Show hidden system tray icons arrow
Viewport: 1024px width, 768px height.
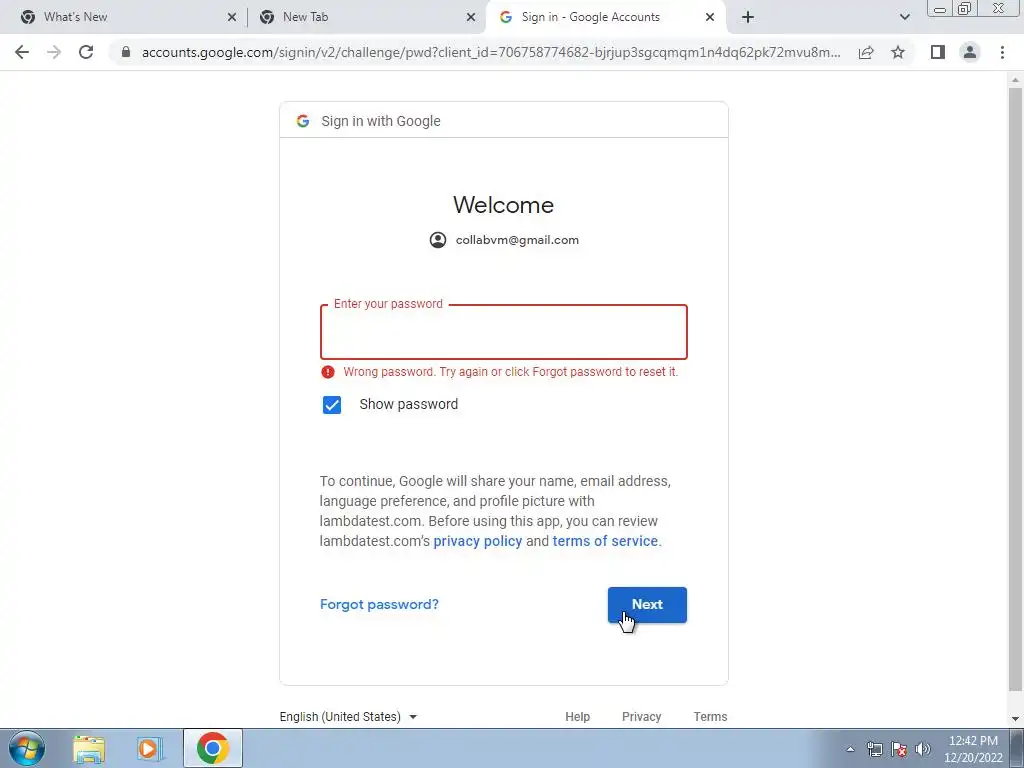850,749
